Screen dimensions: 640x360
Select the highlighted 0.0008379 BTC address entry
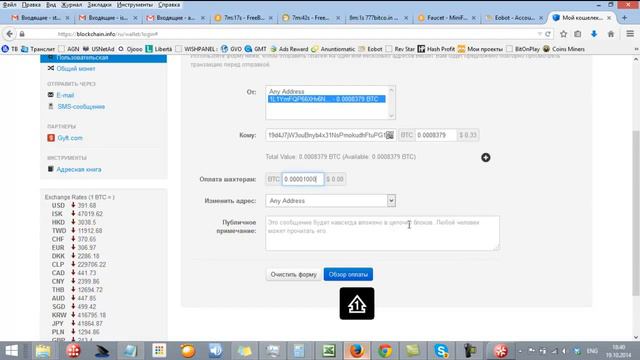pos(327,99)
